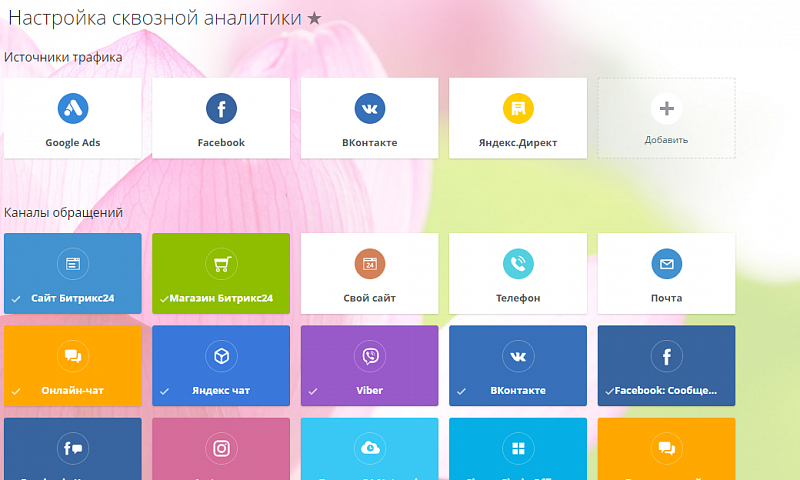This screenshot has height=480, width=800.
Task: Click the checkmark on Facebook: Сообще... tile
Action: coord(609,391)
